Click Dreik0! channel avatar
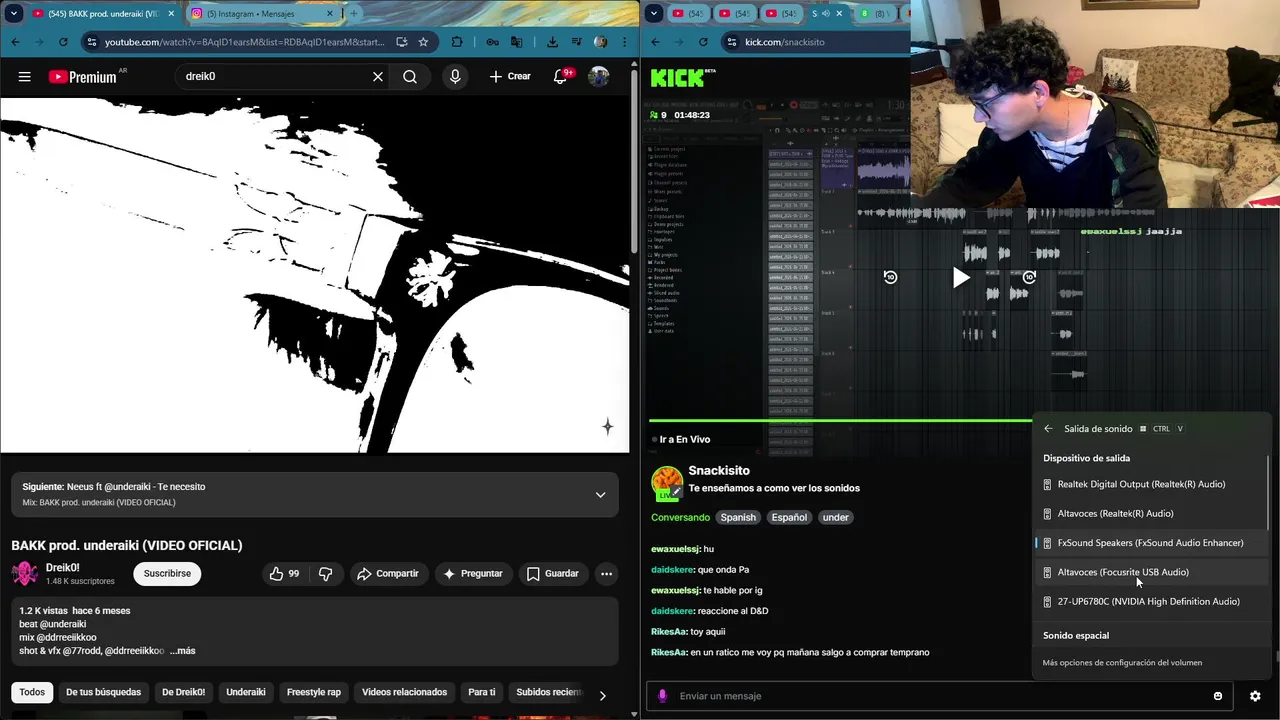Image resolution: width=1280 pixels, height=720 pixels. [25, 573]
